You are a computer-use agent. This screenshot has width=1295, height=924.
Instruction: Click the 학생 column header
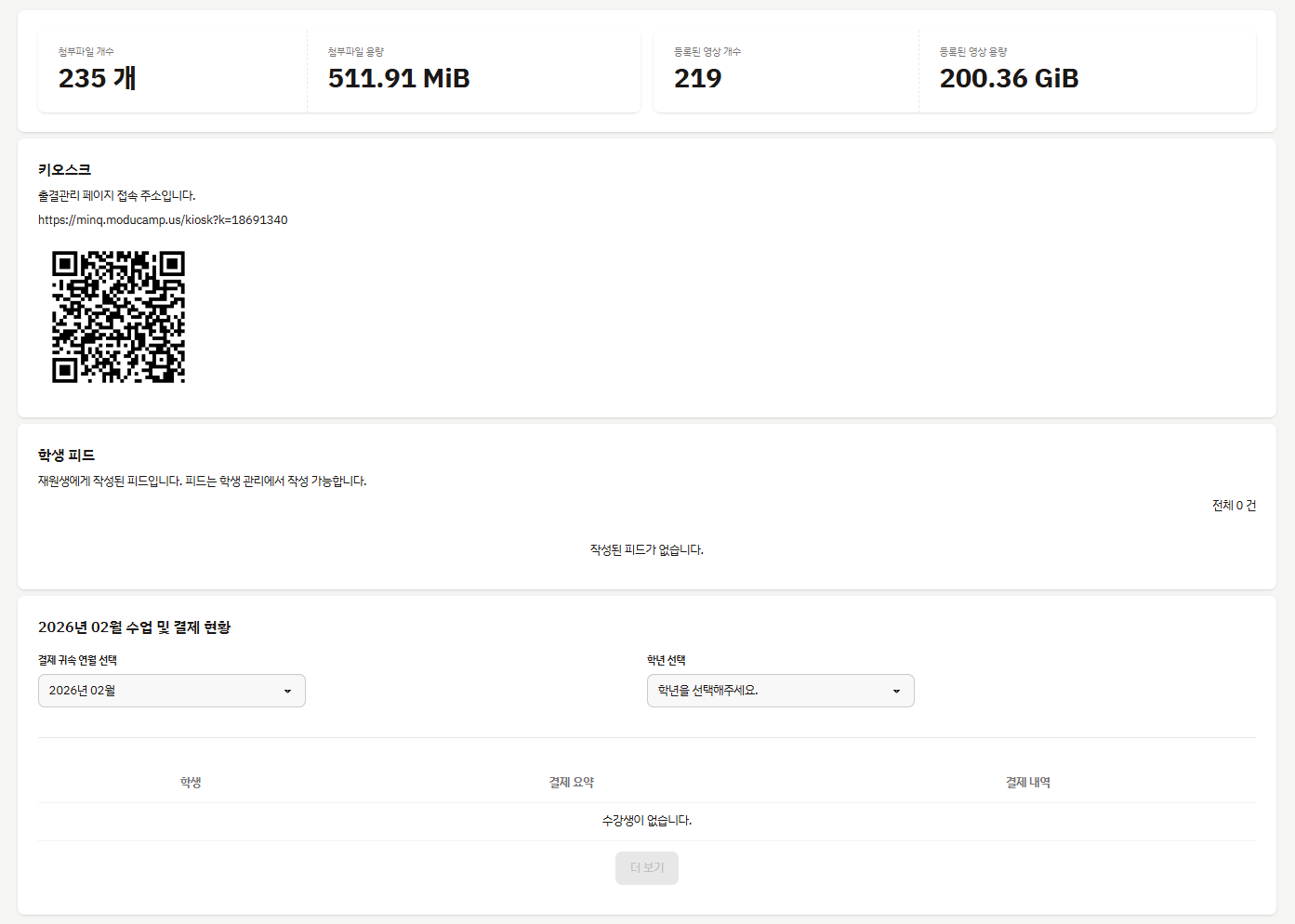191,783
